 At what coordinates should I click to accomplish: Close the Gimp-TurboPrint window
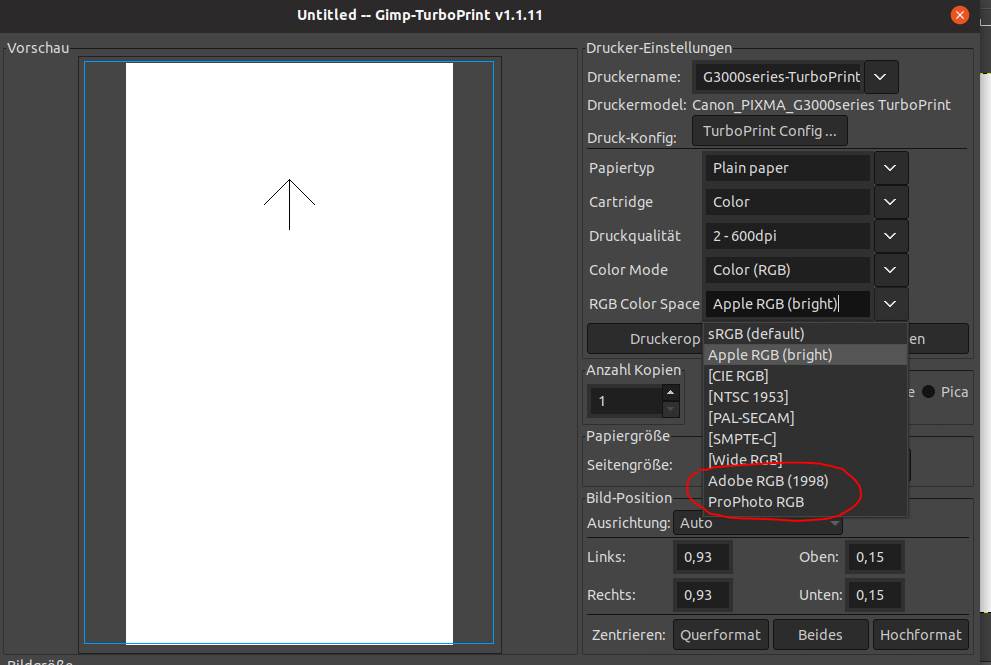[959, 15]
